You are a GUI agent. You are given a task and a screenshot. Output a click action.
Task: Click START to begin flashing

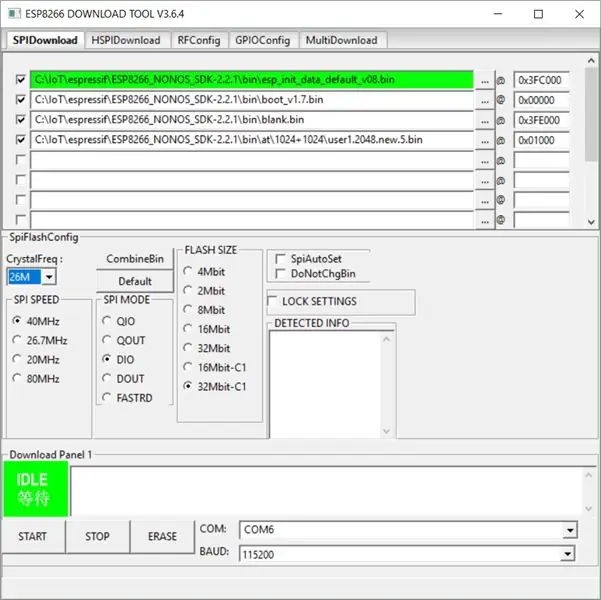pos(33,536)
